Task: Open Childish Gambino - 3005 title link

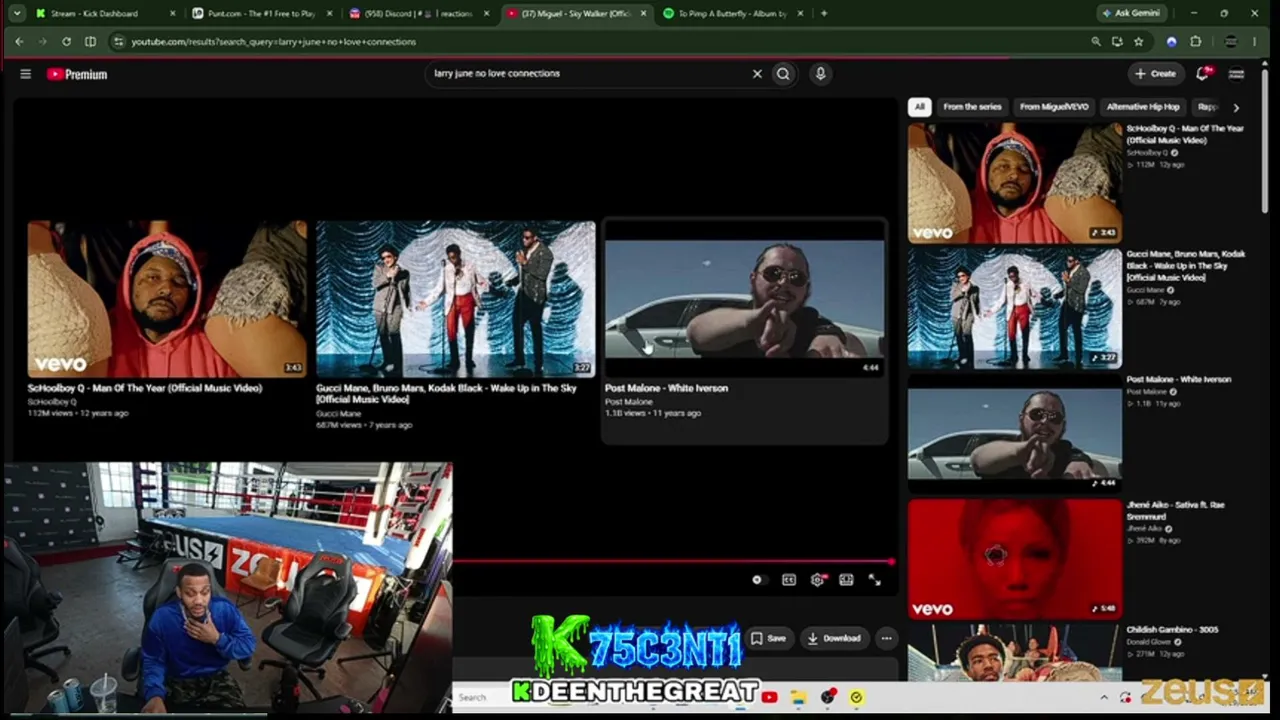Action: [1172, 630]
